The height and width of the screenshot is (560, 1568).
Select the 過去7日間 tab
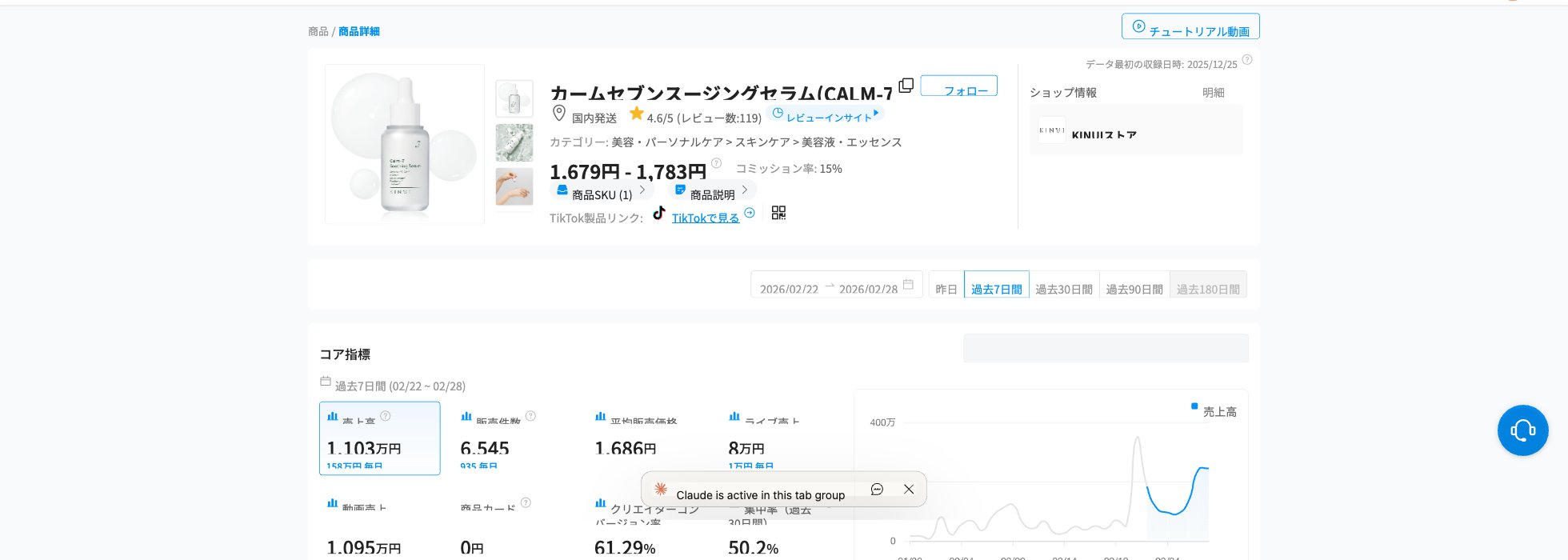pos(997,285)
